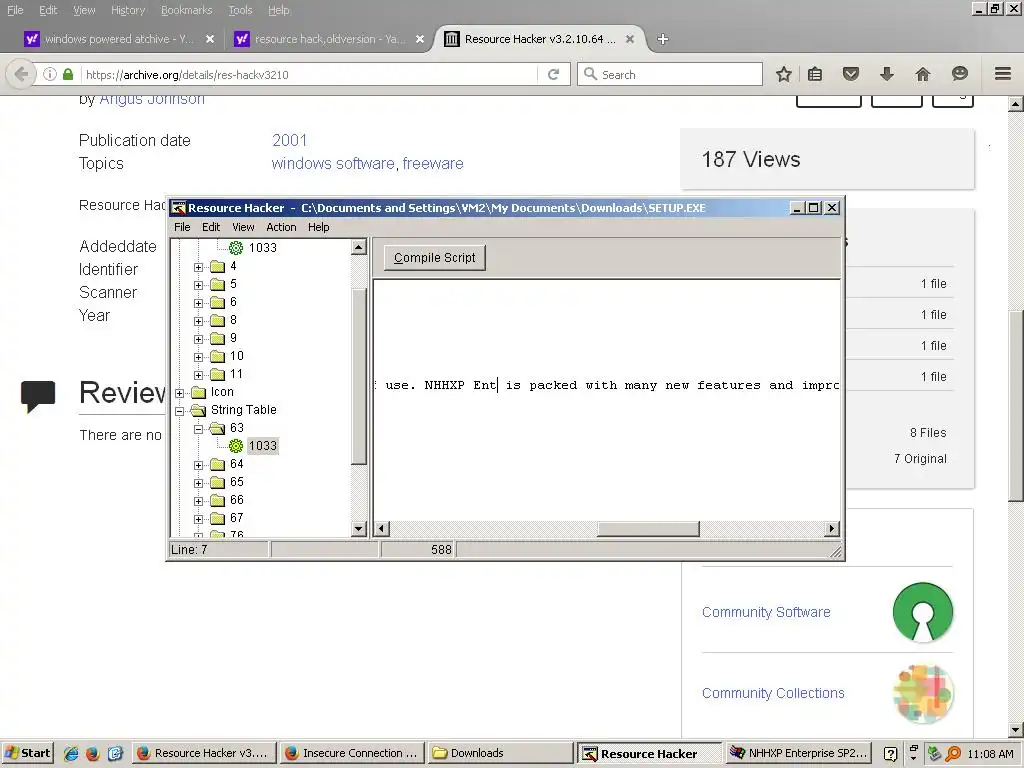This screenshot has width=1024, height=768.
Task: Open Resource Hacker Action menu
Action: point(281,227)
